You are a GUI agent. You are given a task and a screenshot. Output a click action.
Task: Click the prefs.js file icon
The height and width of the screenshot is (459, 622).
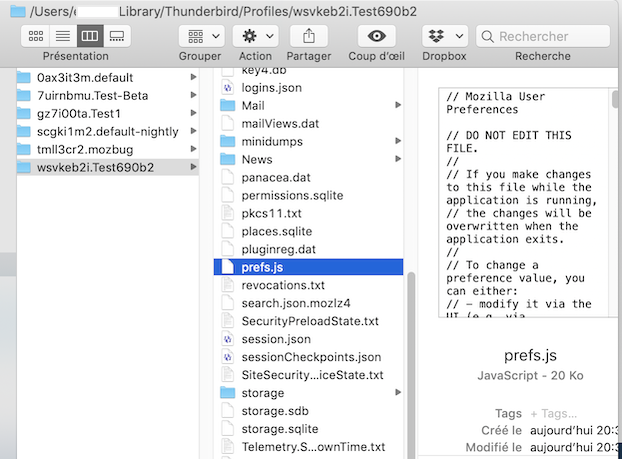227,267
